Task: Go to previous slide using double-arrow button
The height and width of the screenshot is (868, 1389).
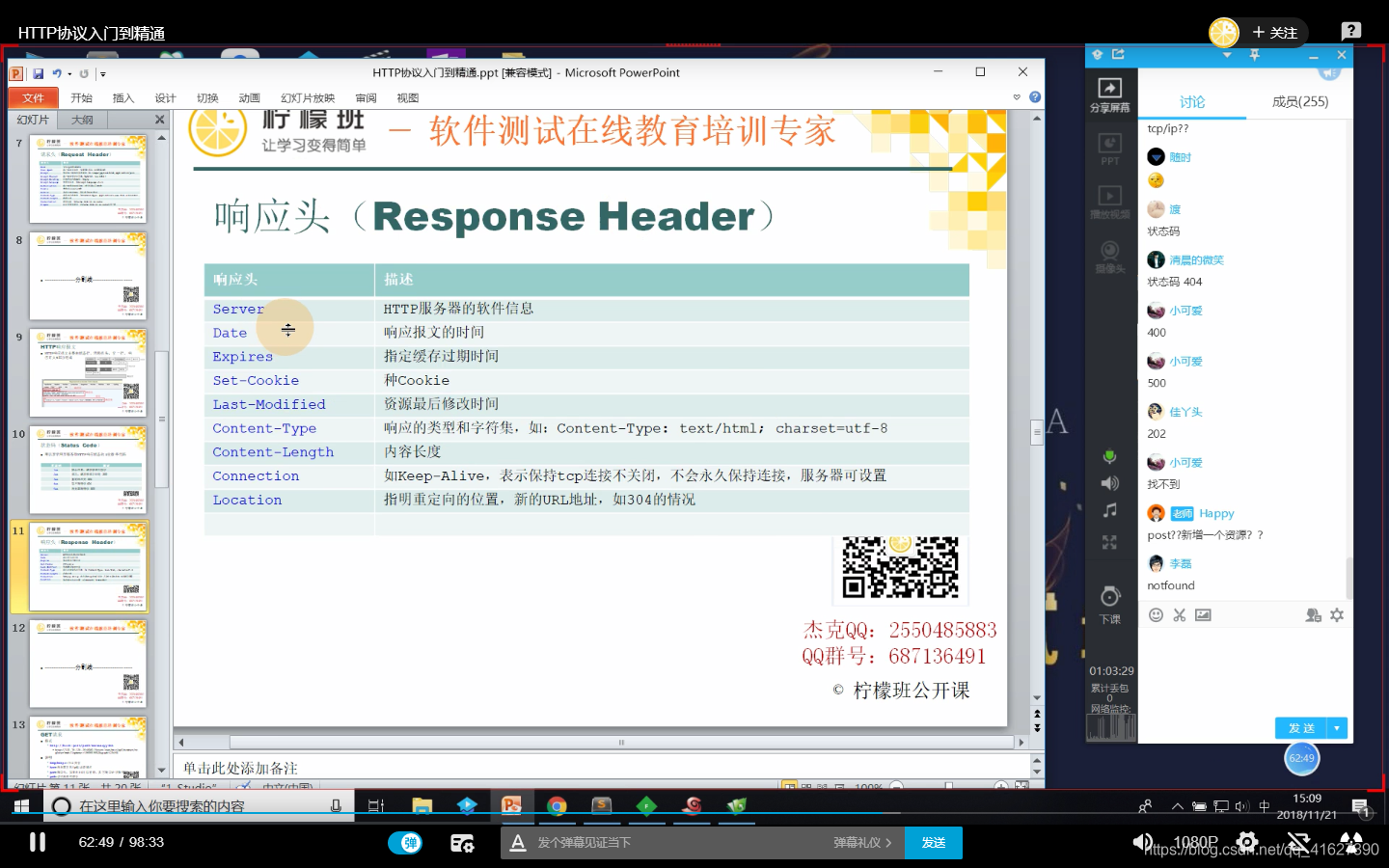Action: (x=1037, y=715)
